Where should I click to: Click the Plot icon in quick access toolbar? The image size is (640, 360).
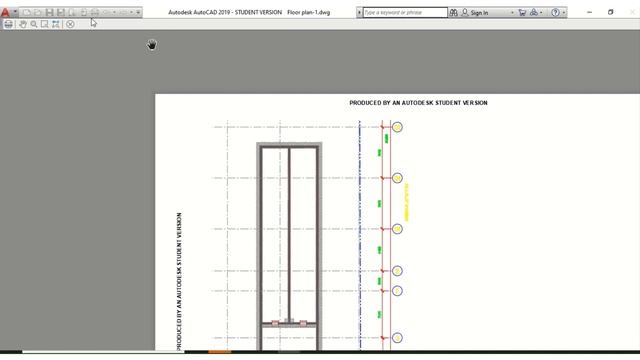(x=95, y=13)
